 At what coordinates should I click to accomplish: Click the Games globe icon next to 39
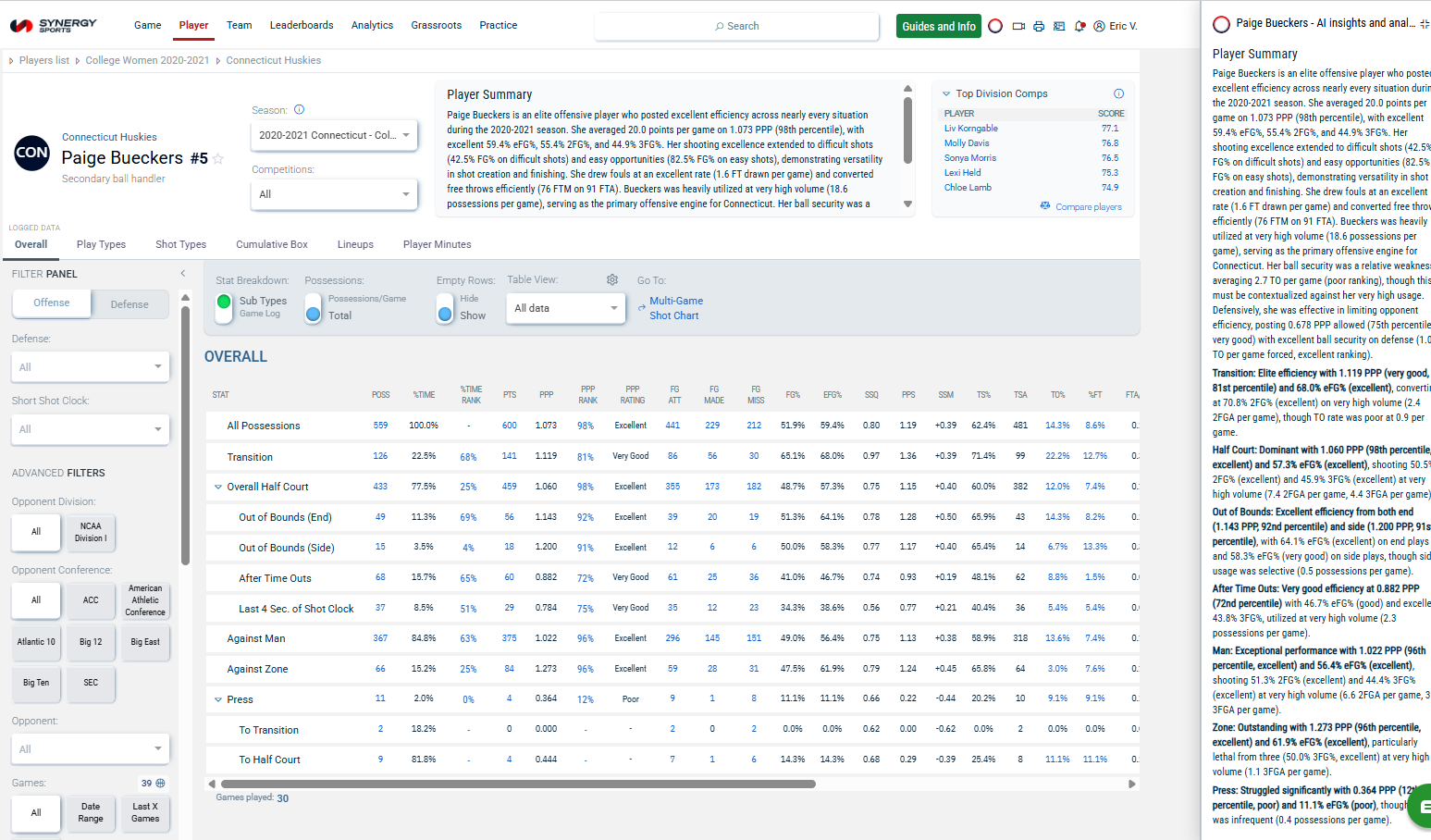pos(160,783)
